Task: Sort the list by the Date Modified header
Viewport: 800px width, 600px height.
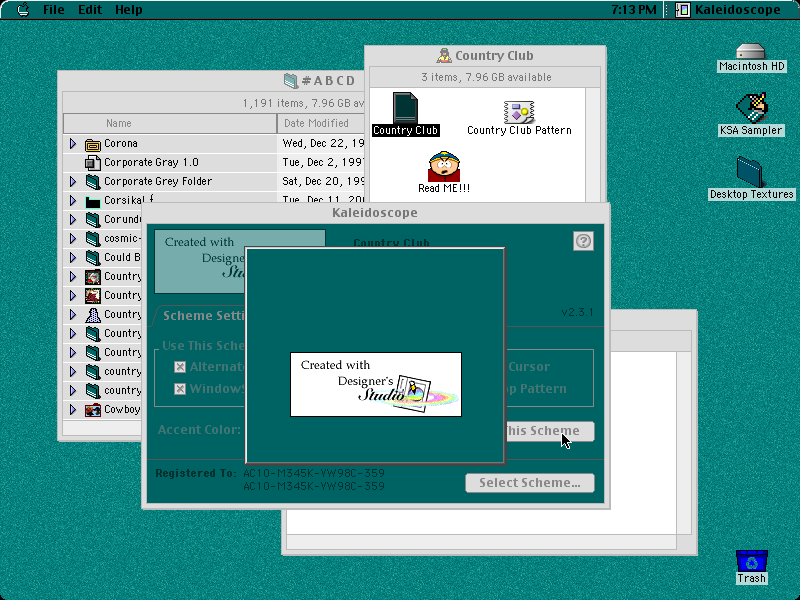Action: (321, 123)
